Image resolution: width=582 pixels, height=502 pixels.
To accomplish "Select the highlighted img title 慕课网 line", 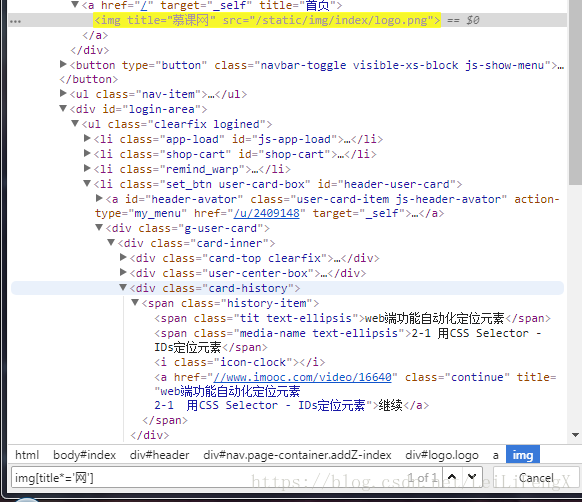I will point(267,20).
